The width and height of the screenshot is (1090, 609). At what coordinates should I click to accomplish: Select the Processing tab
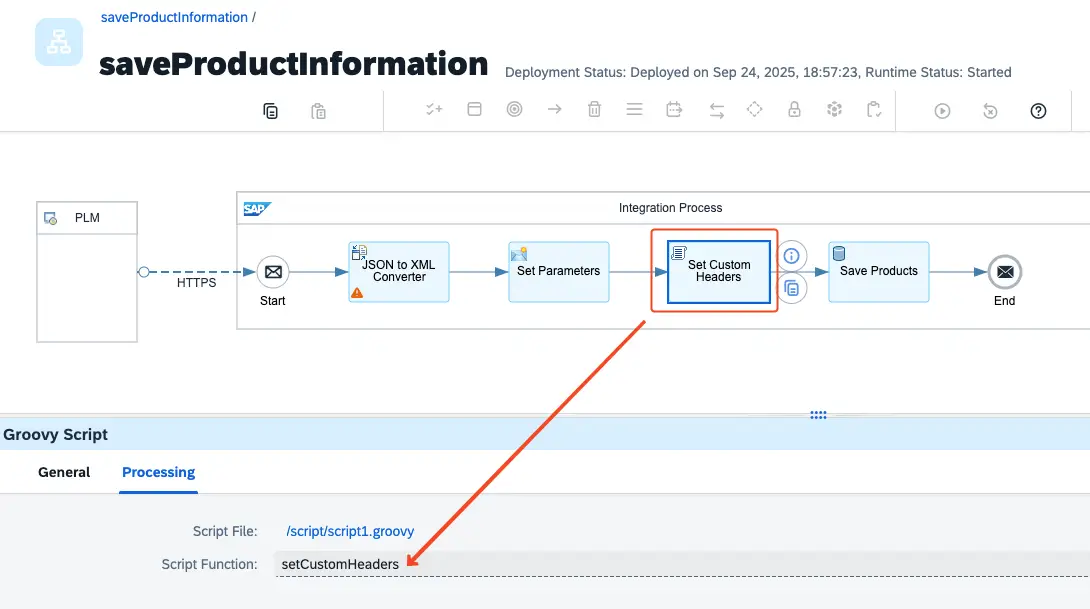point(158,472)
